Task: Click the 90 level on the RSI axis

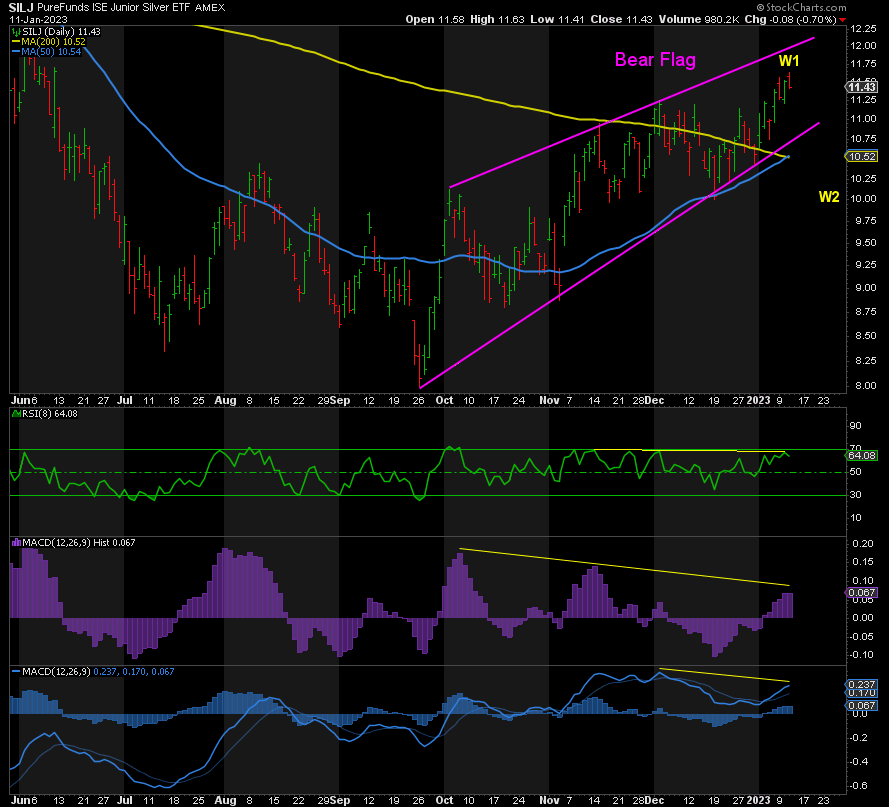Action: pos(856,426)
